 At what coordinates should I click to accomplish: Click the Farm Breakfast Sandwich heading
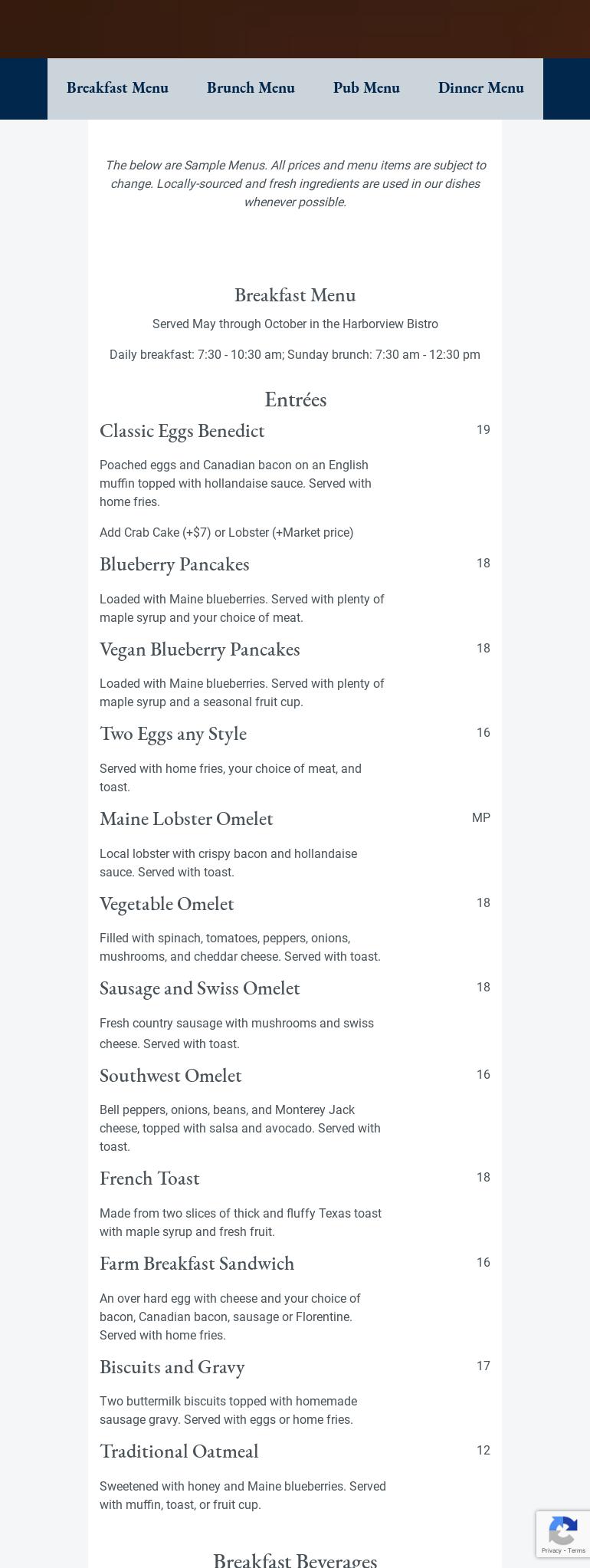click(x=197, y=1264)
